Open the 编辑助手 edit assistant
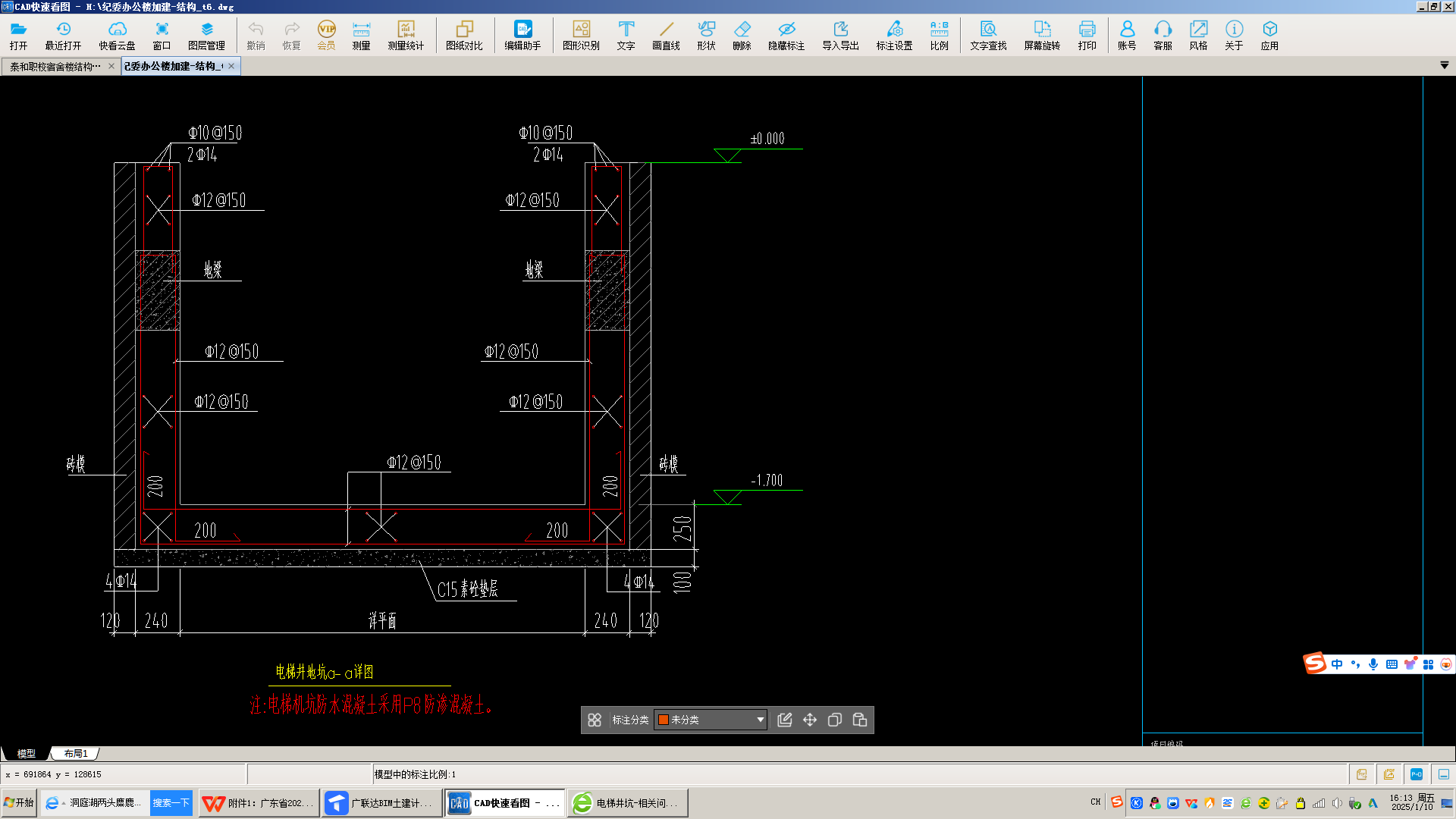Viewport: 1456px width, 819px height. coord(522,35)
